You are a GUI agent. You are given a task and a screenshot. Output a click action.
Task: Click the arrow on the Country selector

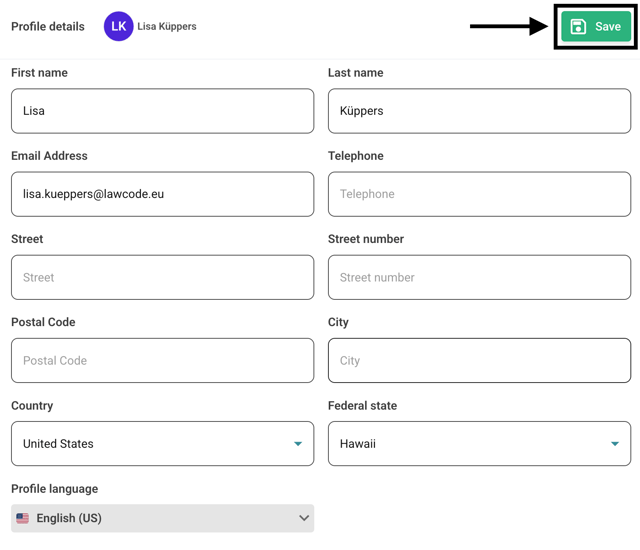click(x=298, y=444)
